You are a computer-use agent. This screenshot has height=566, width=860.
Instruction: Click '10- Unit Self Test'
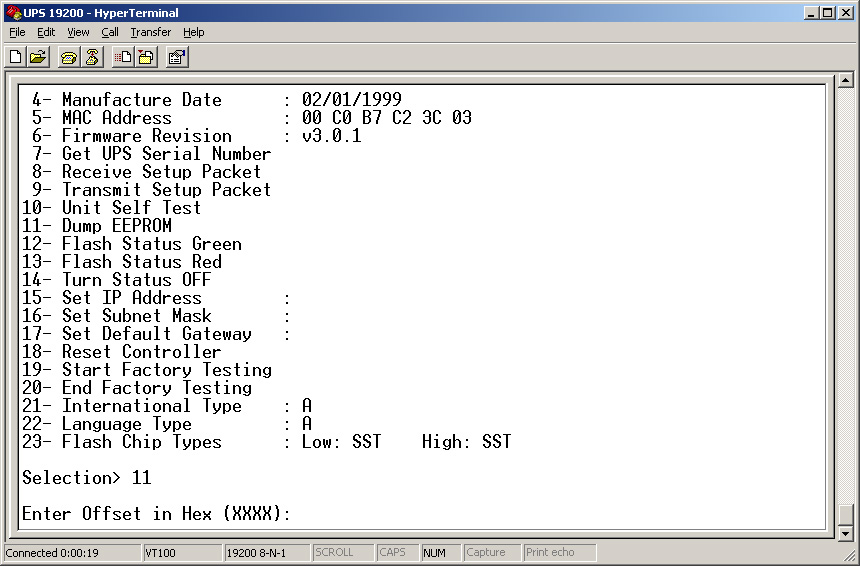click(111, 208)
